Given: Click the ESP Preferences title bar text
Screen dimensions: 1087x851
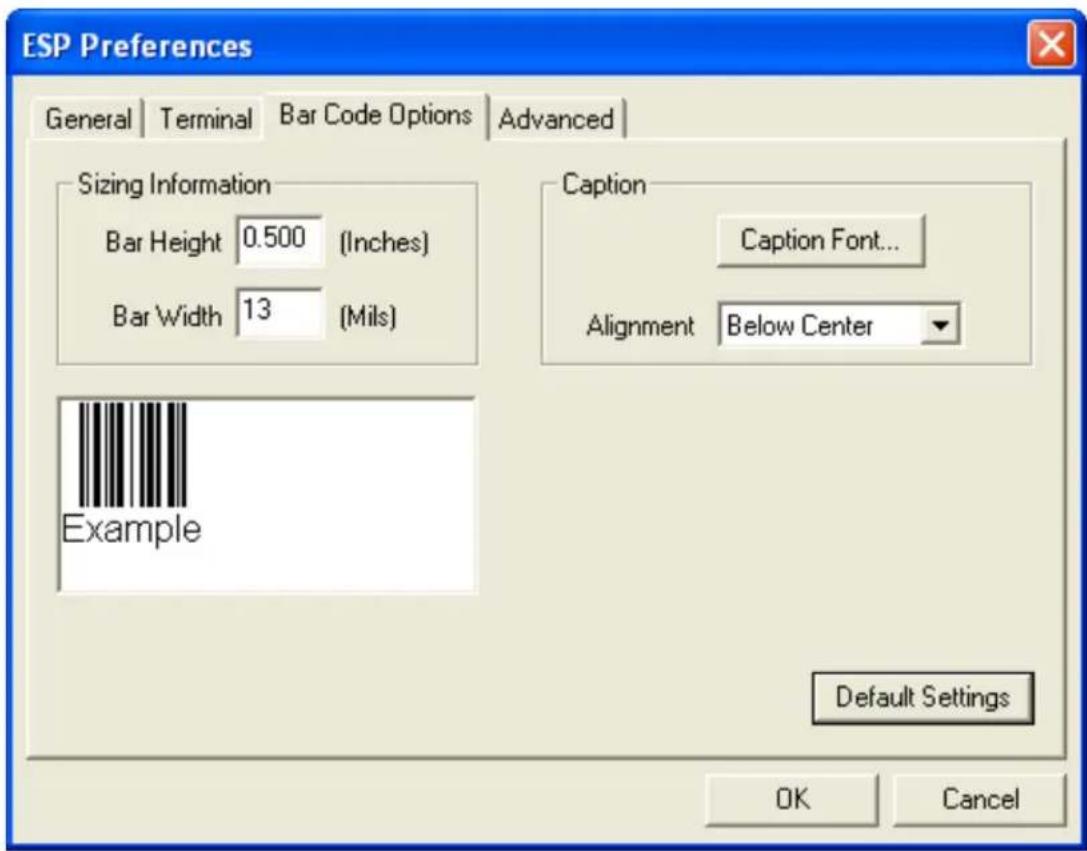Looking at the screenshot, I should tap(137, 46).
